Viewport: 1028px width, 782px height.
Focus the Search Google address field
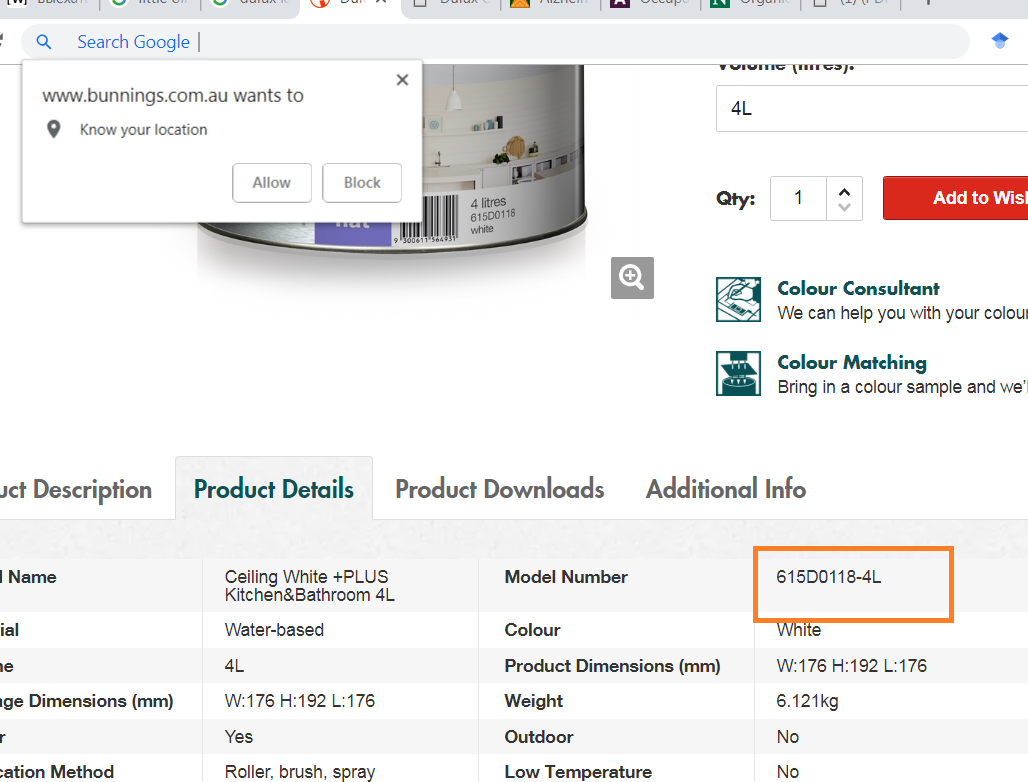click(495, 42)
